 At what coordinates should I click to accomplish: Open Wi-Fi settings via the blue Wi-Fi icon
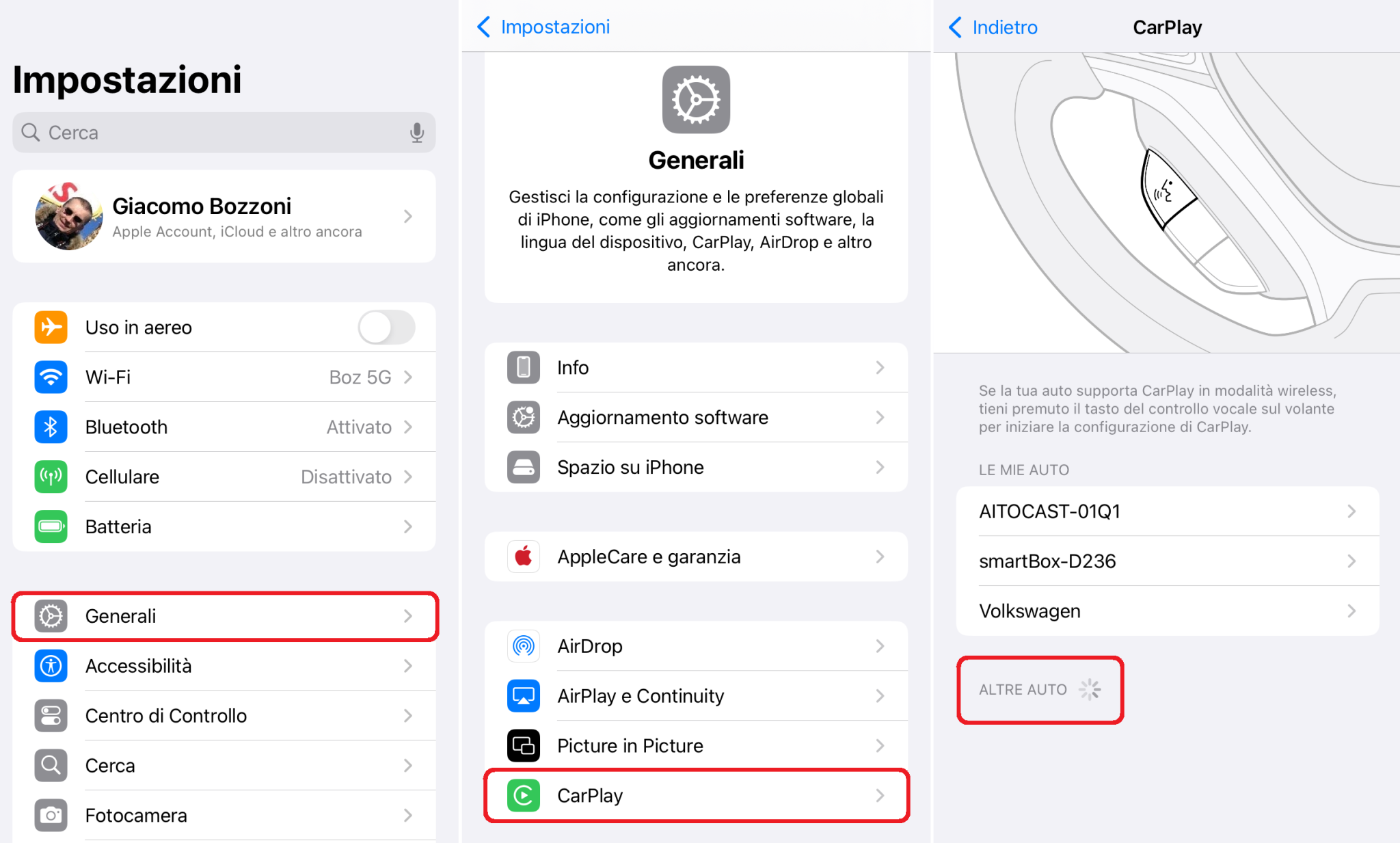[51, 377]
